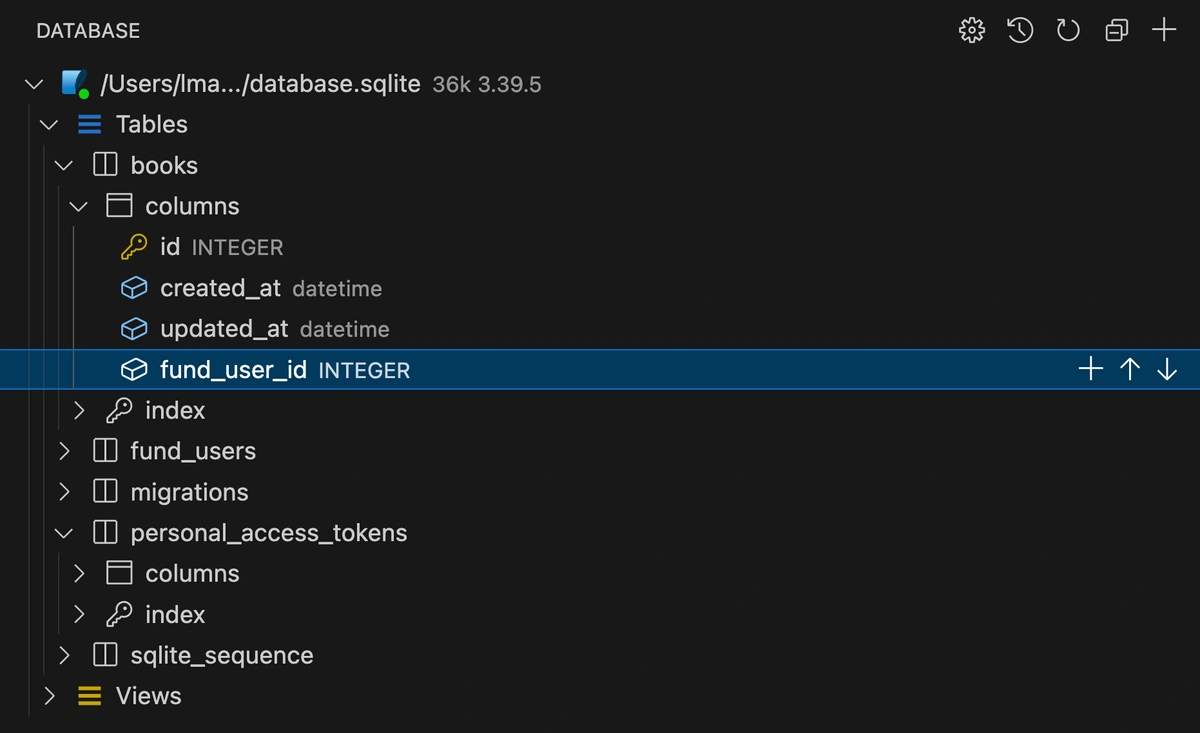Expand the migrations table
This screenshot has height=733, width=1200.
click(64, 492)
